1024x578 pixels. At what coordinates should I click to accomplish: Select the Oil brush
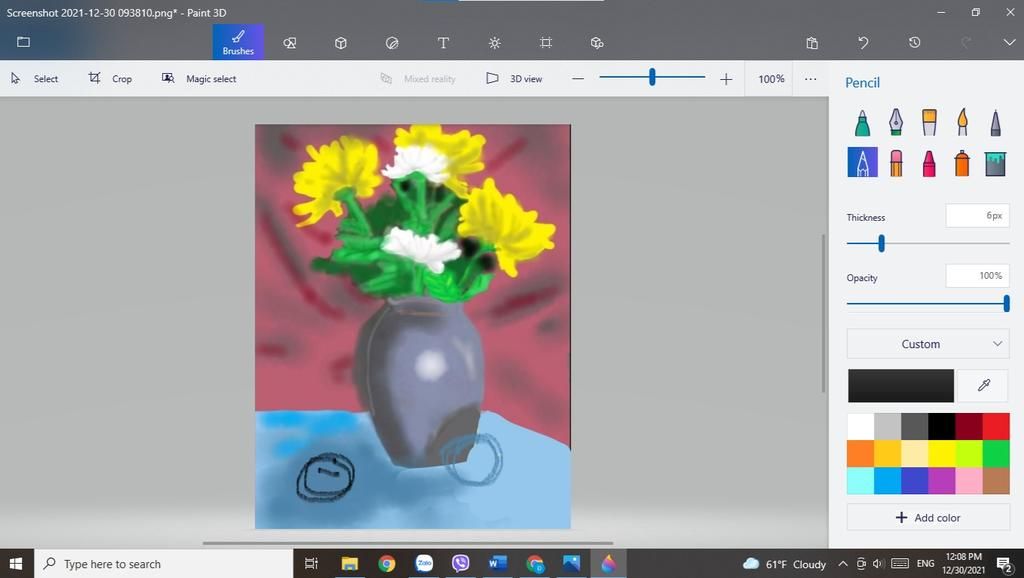929,122
